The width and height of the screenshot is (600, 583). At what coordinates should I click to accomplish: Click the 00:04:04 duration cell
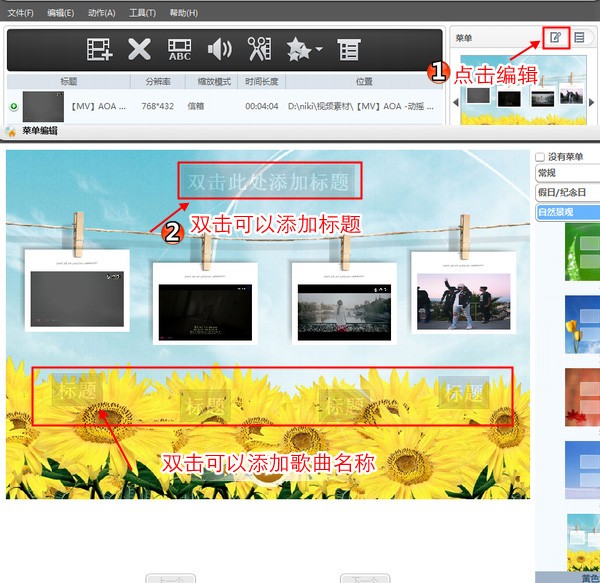point(262,106)
